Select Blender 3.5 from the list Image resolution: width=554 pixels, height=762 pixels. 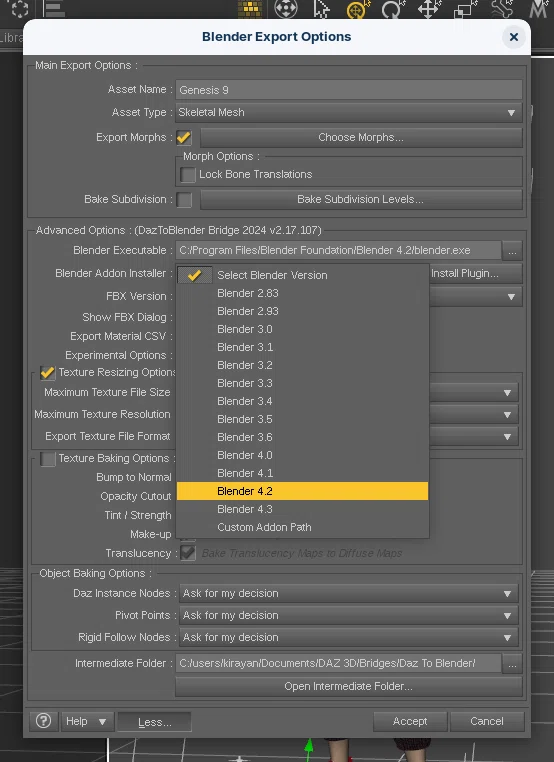[302, 419]
